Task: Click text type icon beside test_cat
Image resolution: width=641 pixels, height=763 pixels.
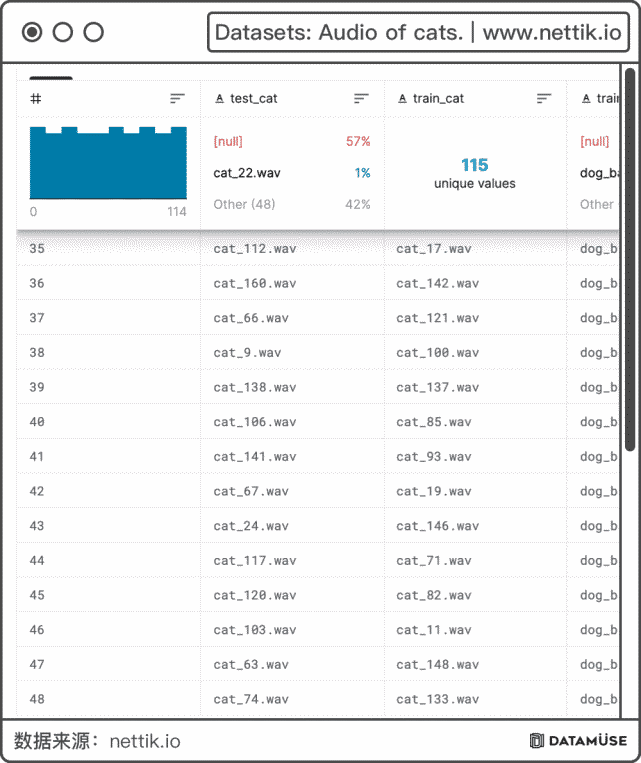Action: click(x=220, y=99)
